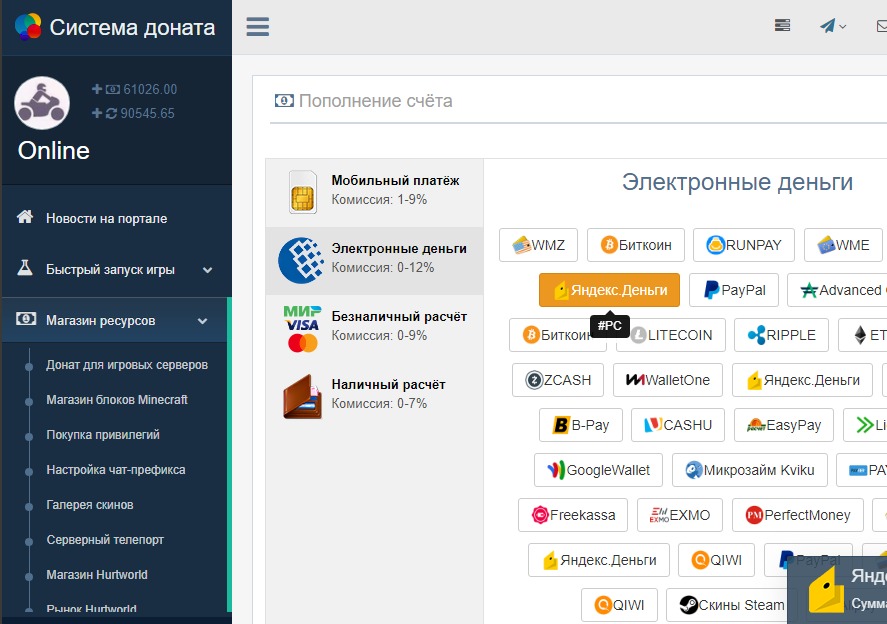The image size is (887, 624).
Task: Select the Мобильный платёж payment tab
Action: tap(374, 191)
